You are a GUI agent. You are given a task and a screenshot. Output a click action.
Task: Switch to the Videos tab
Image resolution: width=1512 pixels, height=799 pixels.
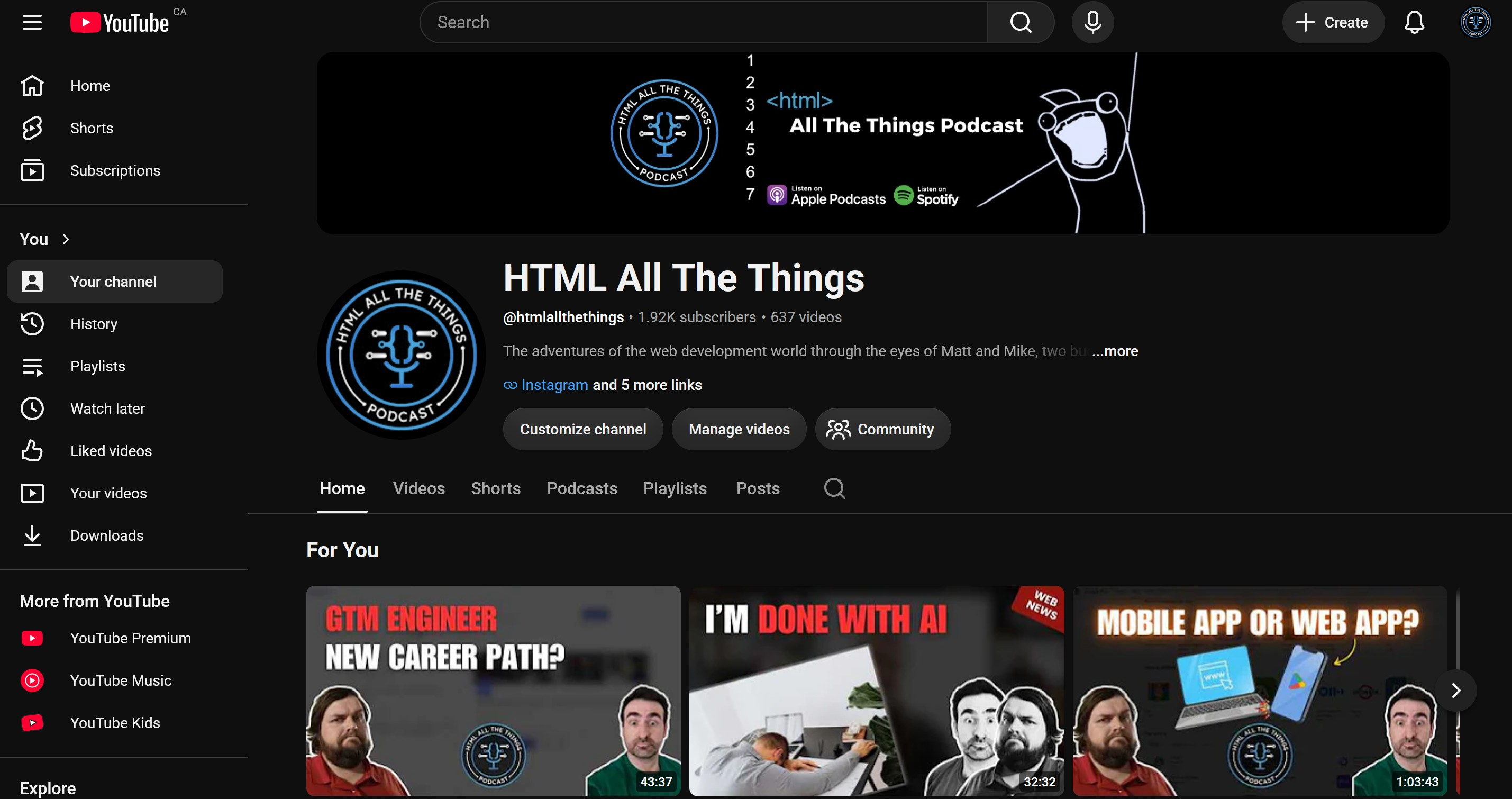tap(419, 488)
